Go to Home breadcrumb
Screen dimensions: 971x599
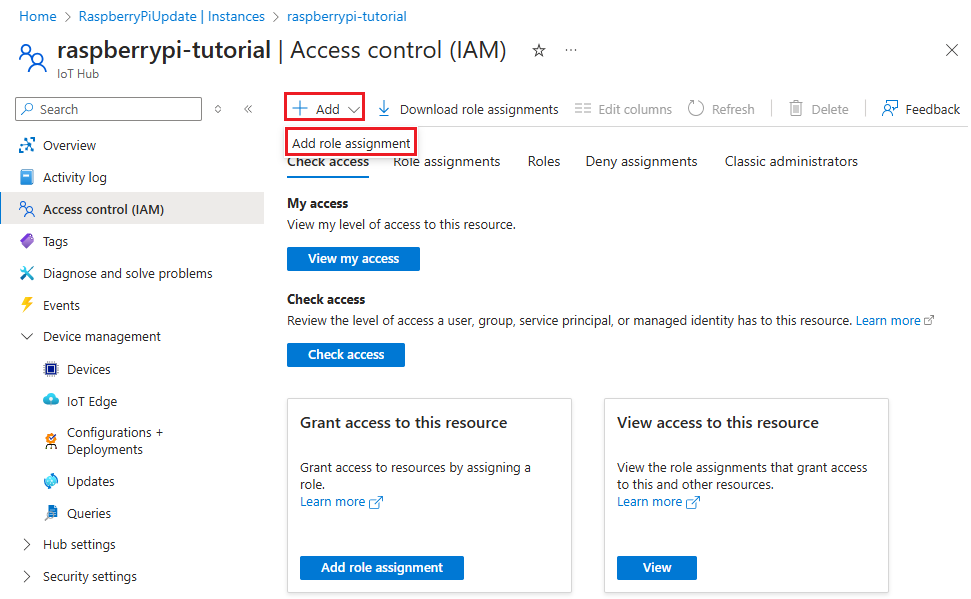click(x=38, y=17)
